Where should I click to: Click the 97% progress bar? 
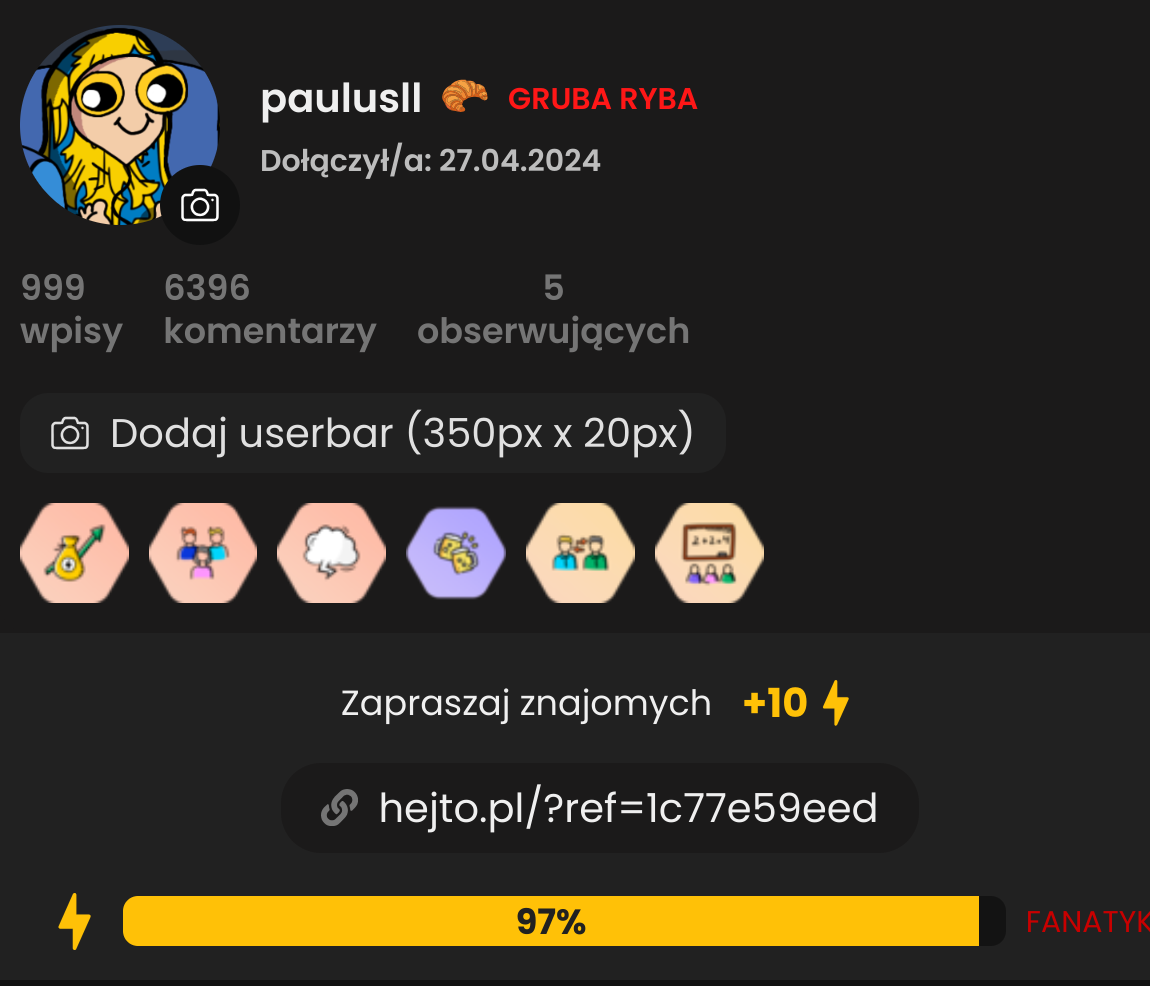tap(564, 921)
